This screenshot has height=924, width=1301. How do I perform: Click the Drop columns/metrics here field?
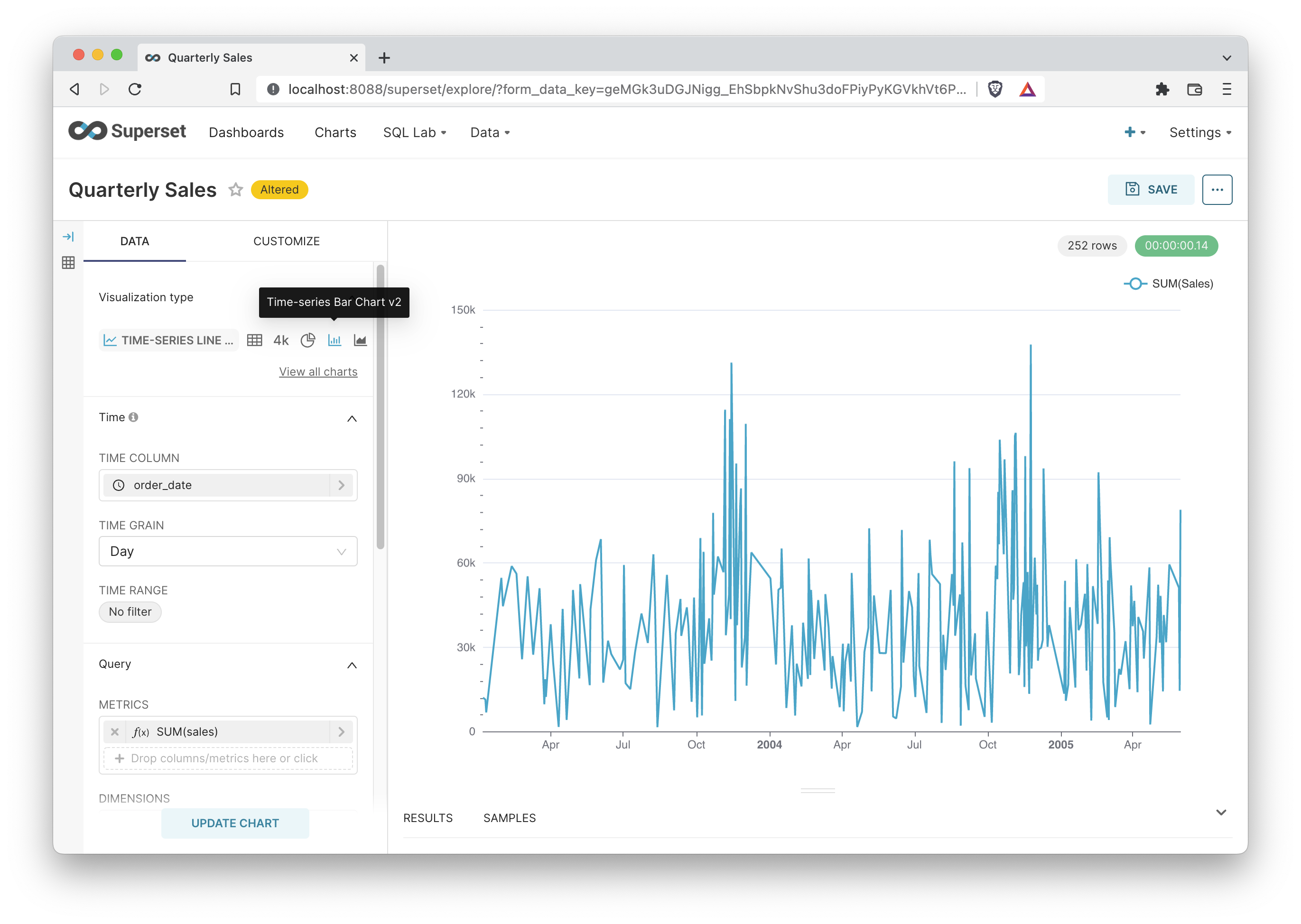(228, 758)
